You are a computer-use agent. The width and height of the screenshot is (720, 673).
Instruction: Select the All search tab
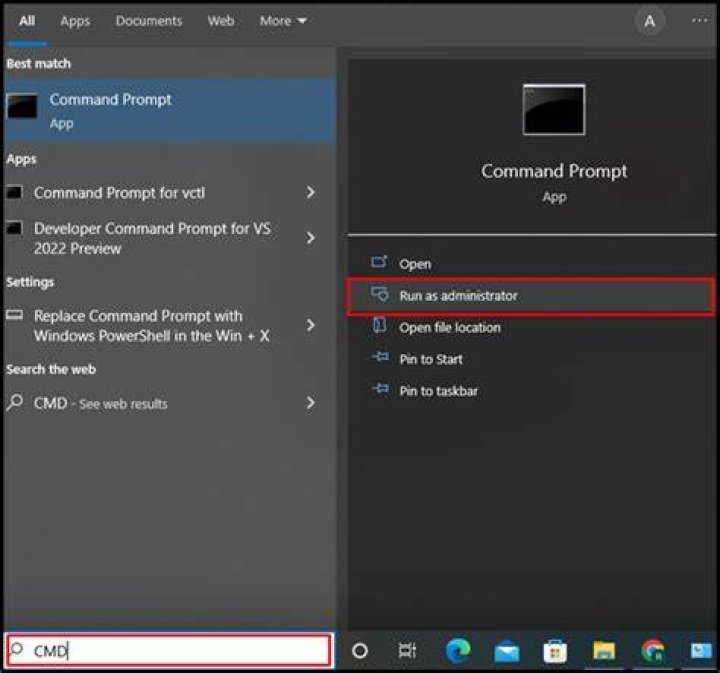(27, 21)
